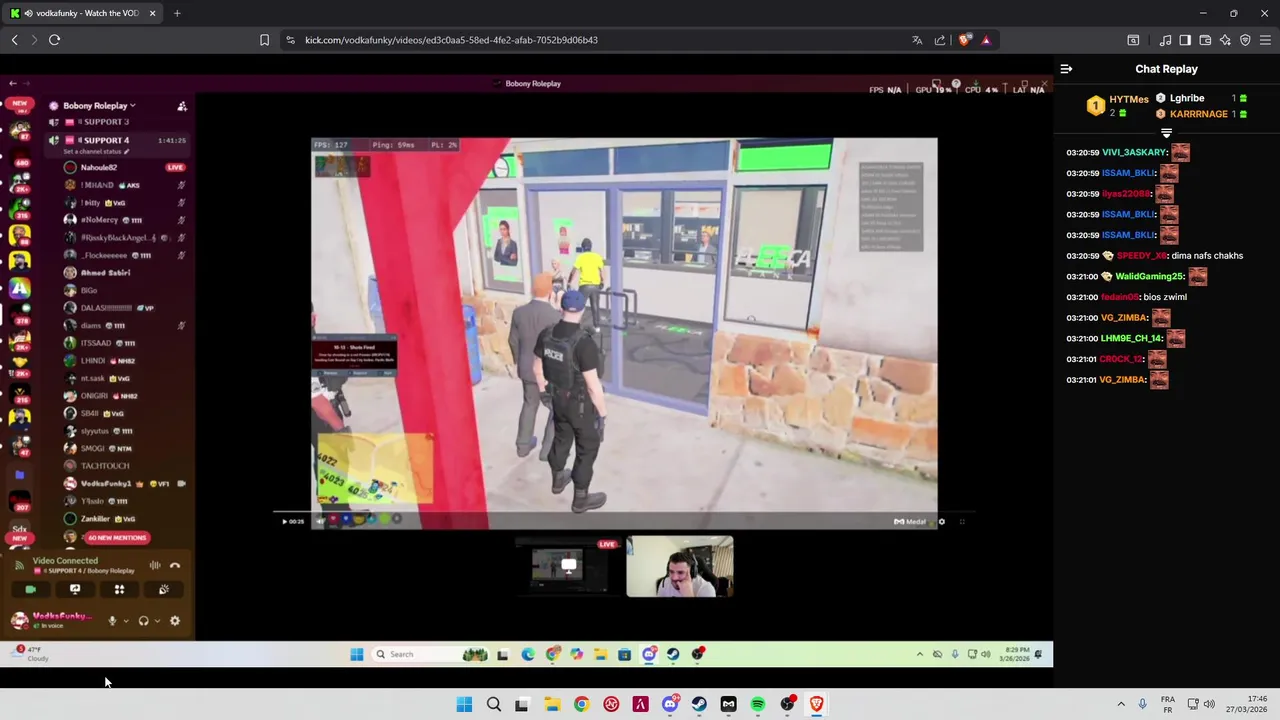The image size is (1280, 720).
Task: Expand the leaderboard with the arrow below it
Action: pyautogui.click(x=1166, y=133)
